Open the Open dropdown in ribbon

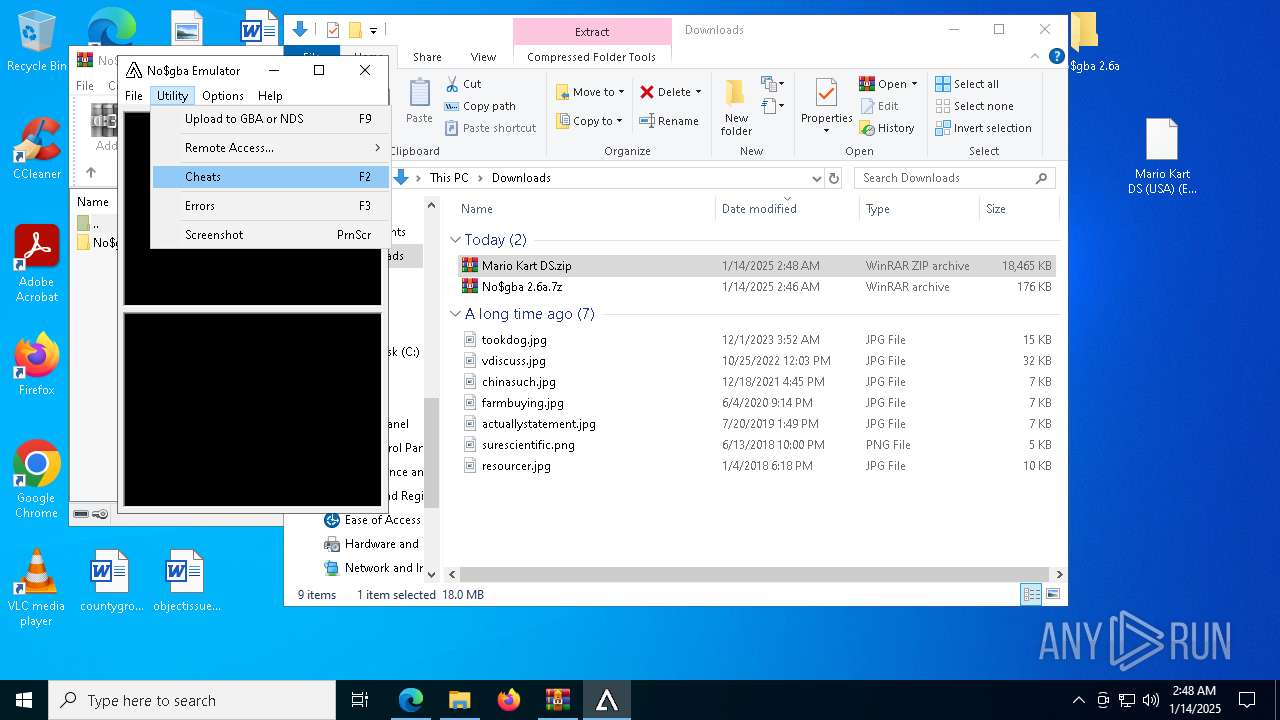pos(888,84)
